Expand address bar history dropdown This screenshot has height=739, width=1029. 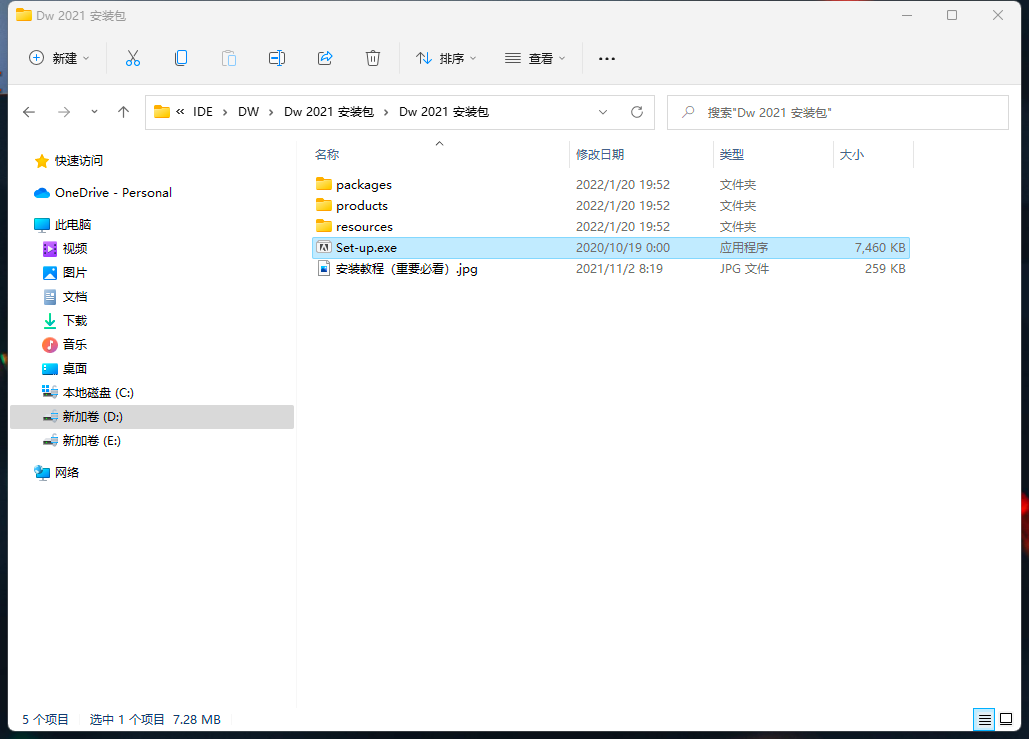click(x=602, y=112)
